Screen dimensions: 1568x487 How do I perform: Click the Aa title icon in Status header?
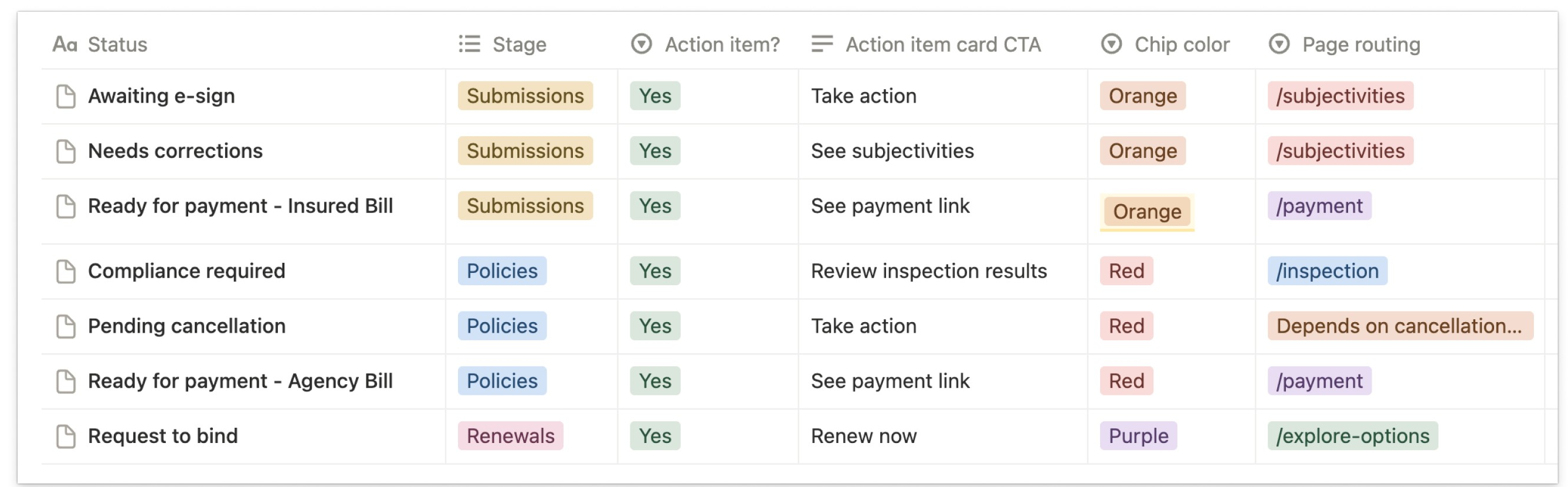[65, 44]
